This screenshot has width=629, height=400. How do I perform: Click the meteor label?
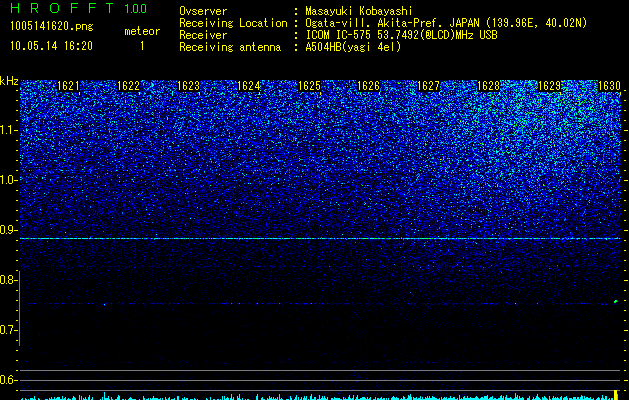coord(142,31)
